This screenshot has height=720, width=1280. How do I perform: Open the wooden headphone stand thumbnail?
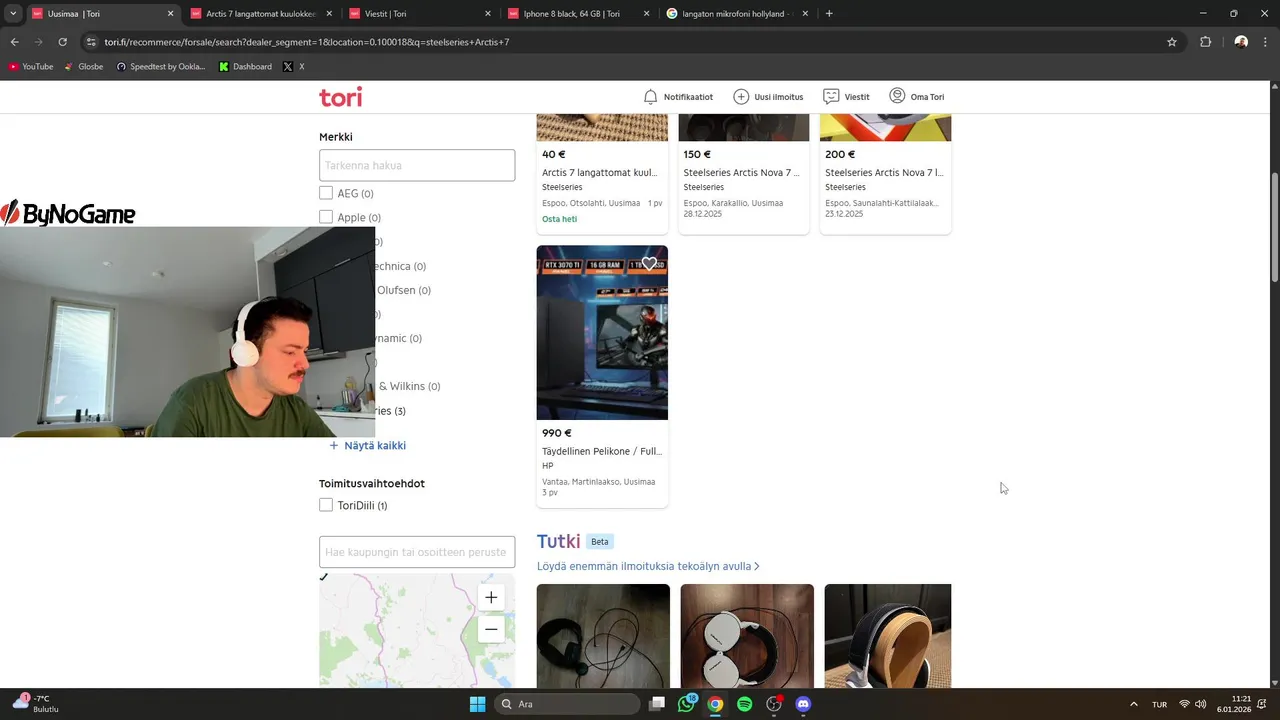[888, 636]
